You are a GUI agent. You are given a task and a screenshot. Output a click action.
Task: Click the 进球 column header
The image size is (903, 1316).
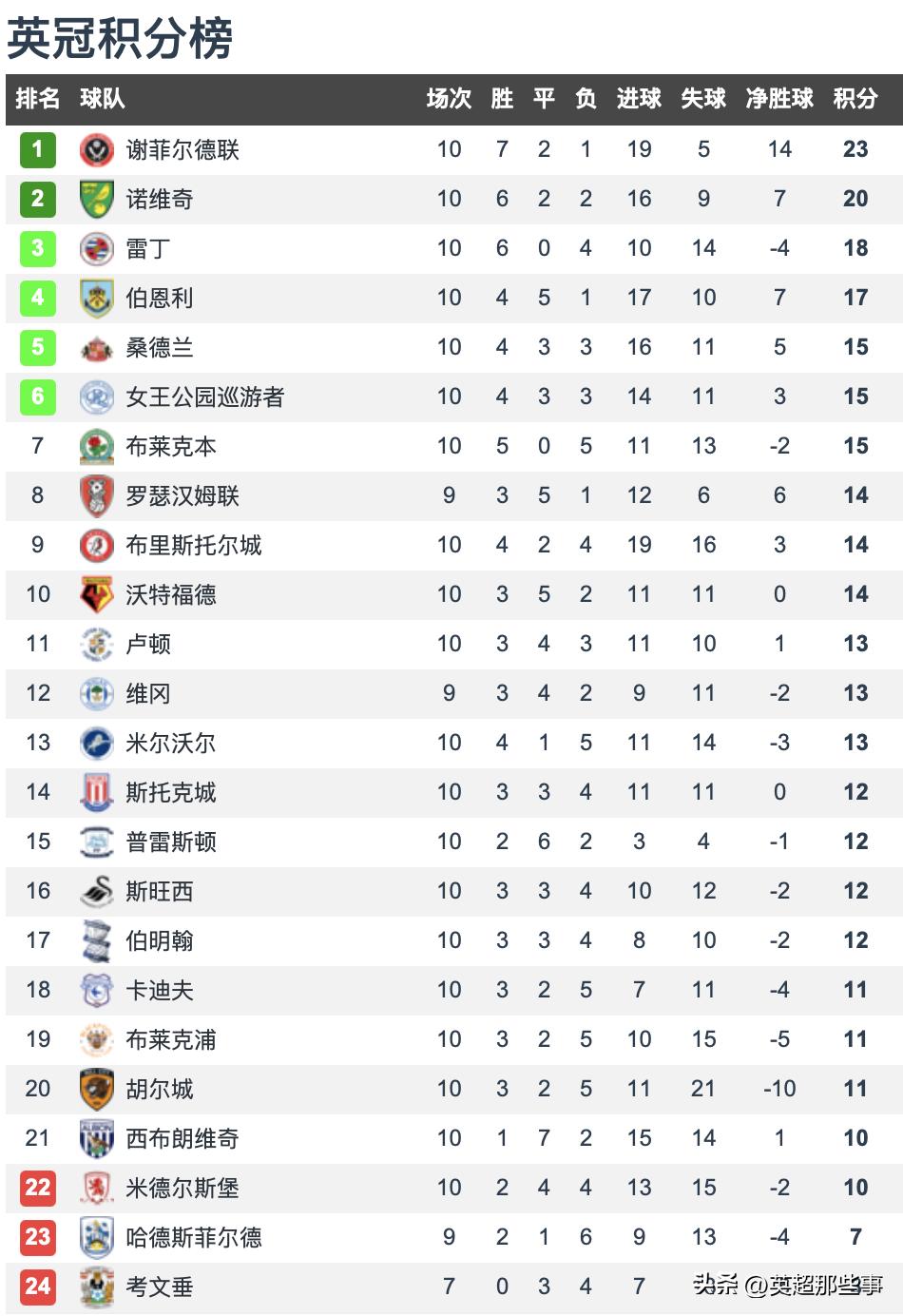click(639, 98)
